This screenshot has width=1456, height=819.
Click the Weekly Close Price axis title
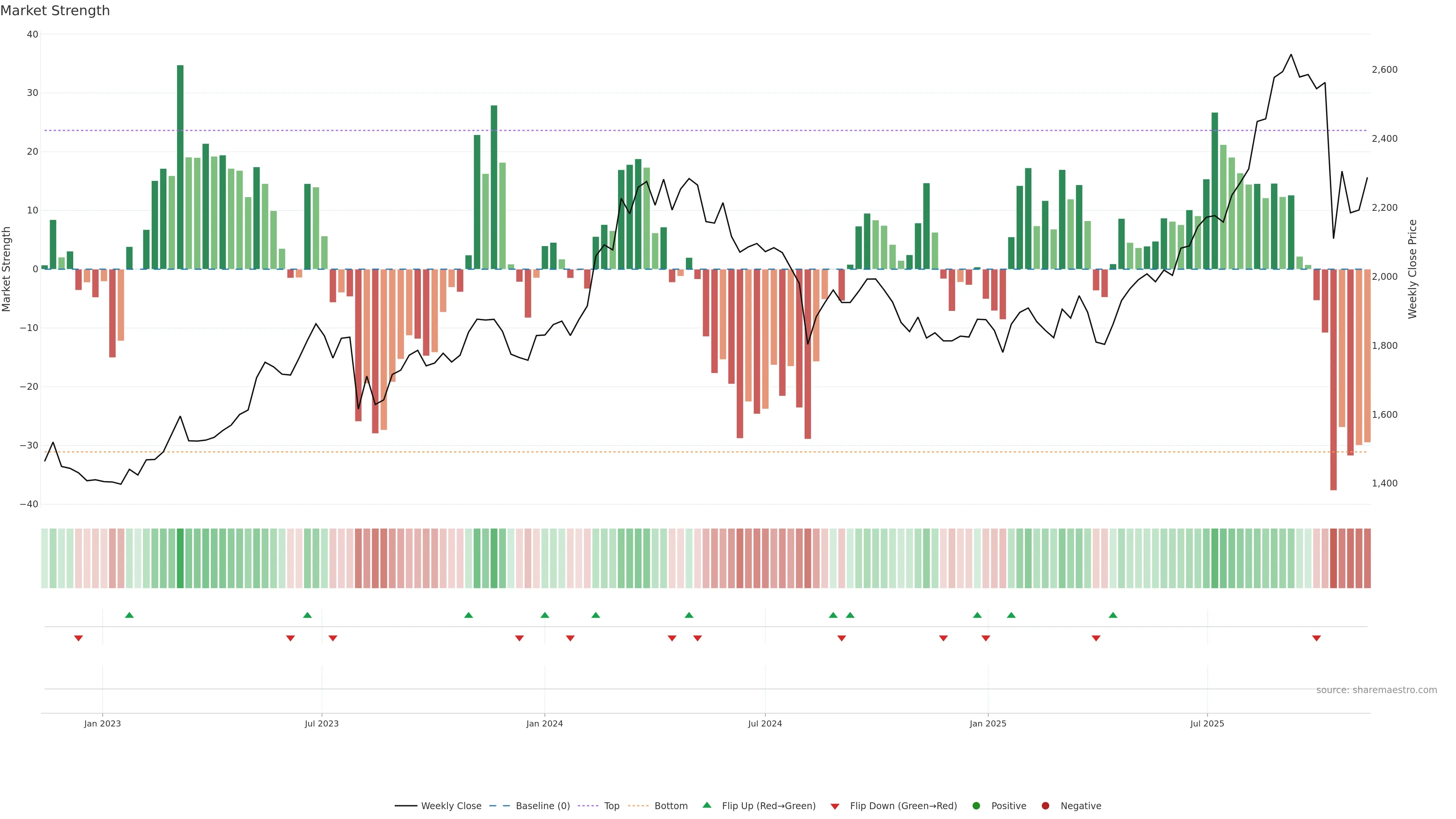point(1412,269)
